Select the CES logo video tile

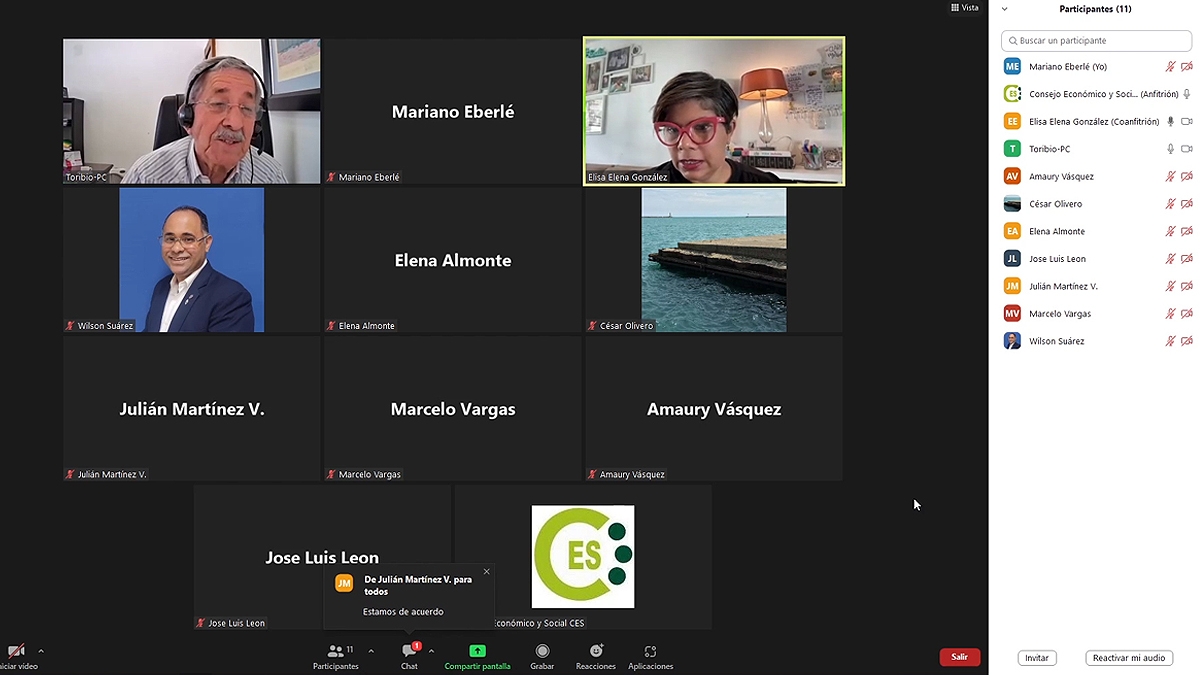coord(583,557)
